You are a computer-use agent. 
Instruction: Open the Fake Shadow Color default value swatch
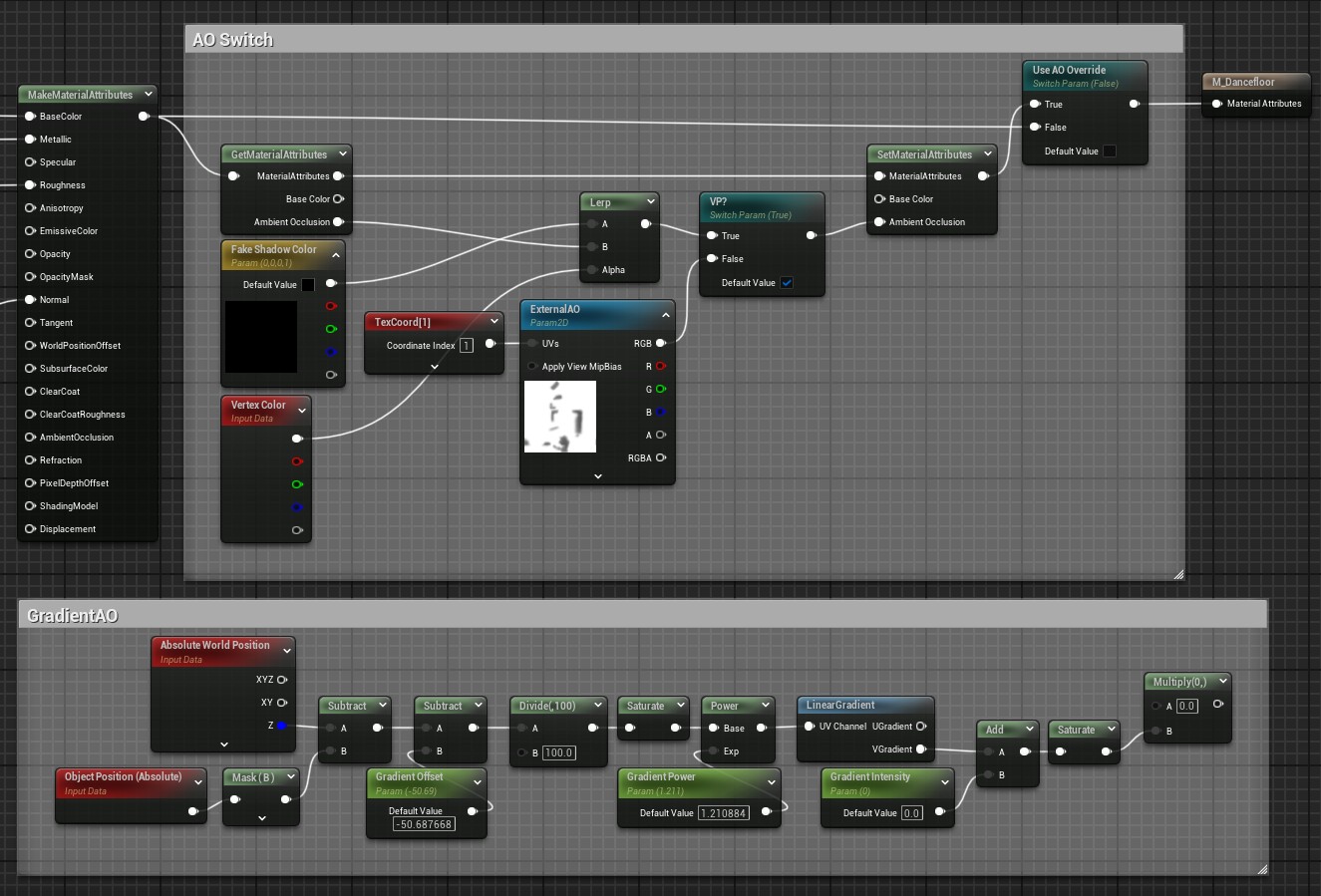click(308, 285)
